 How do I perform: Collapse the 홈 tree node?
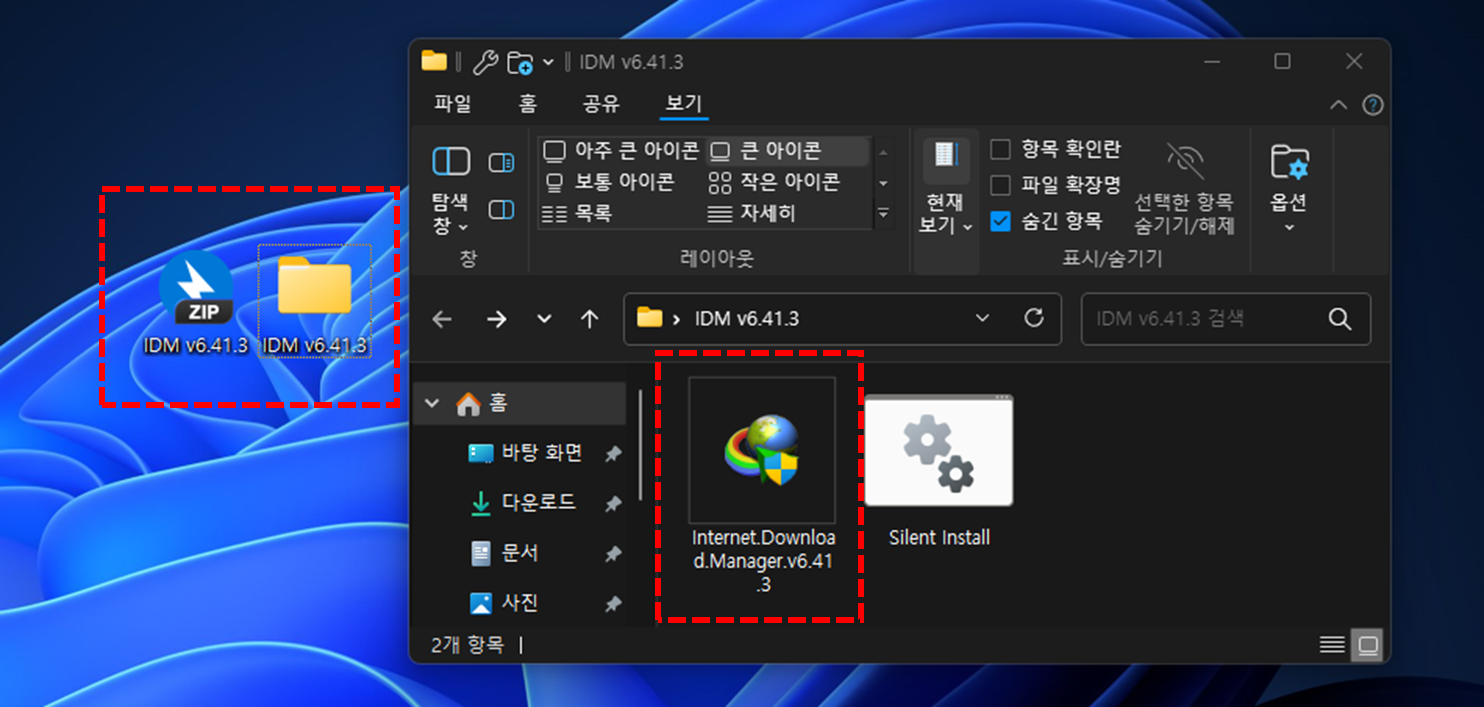coord(432,403)
